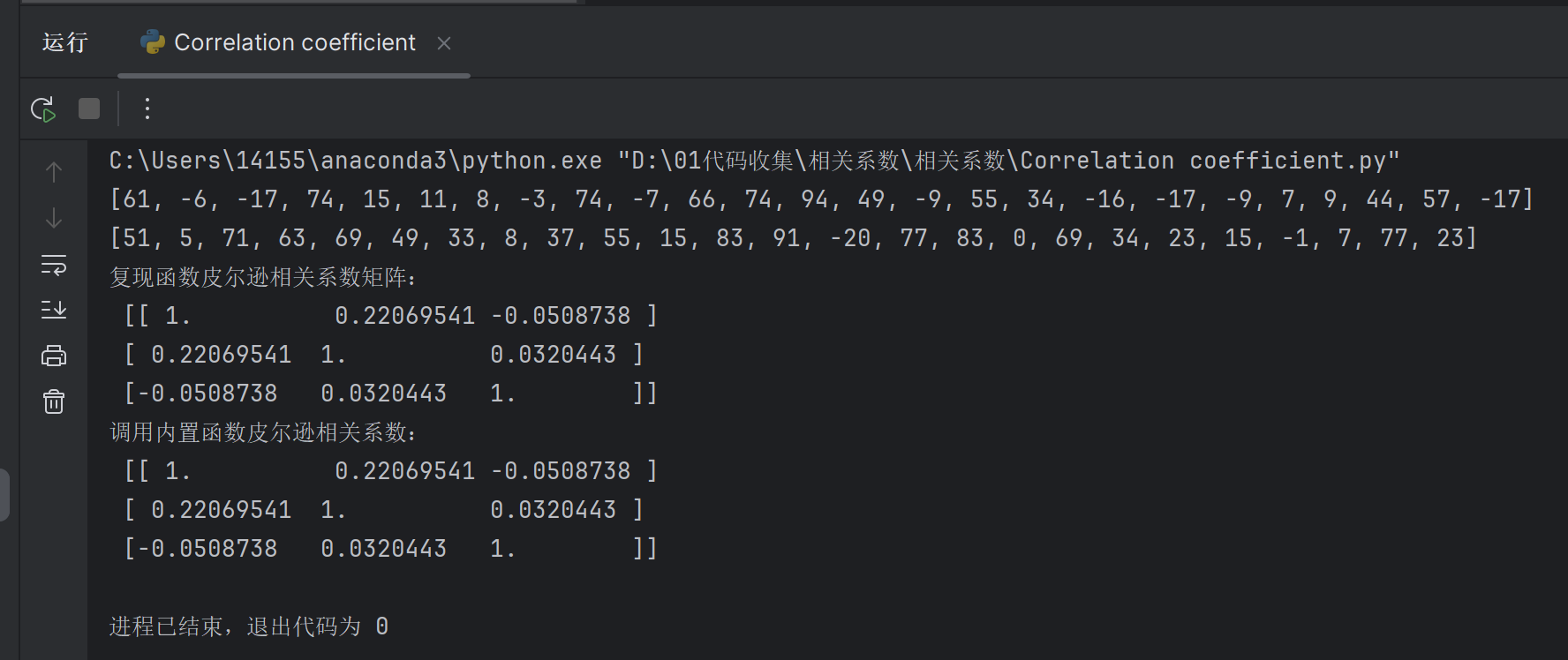
Task: Open the 运行 tool window label
Action: point(64,42)
